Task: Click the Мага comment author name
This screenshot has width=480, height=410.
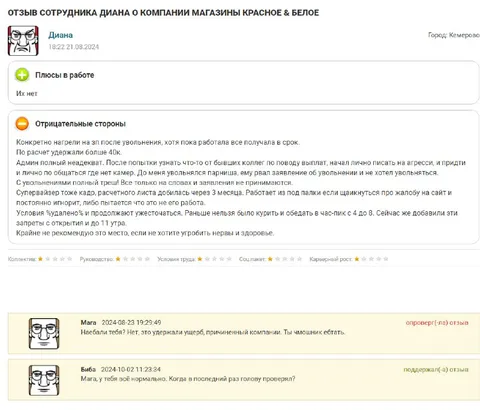Action: click(x=88, y=322)
